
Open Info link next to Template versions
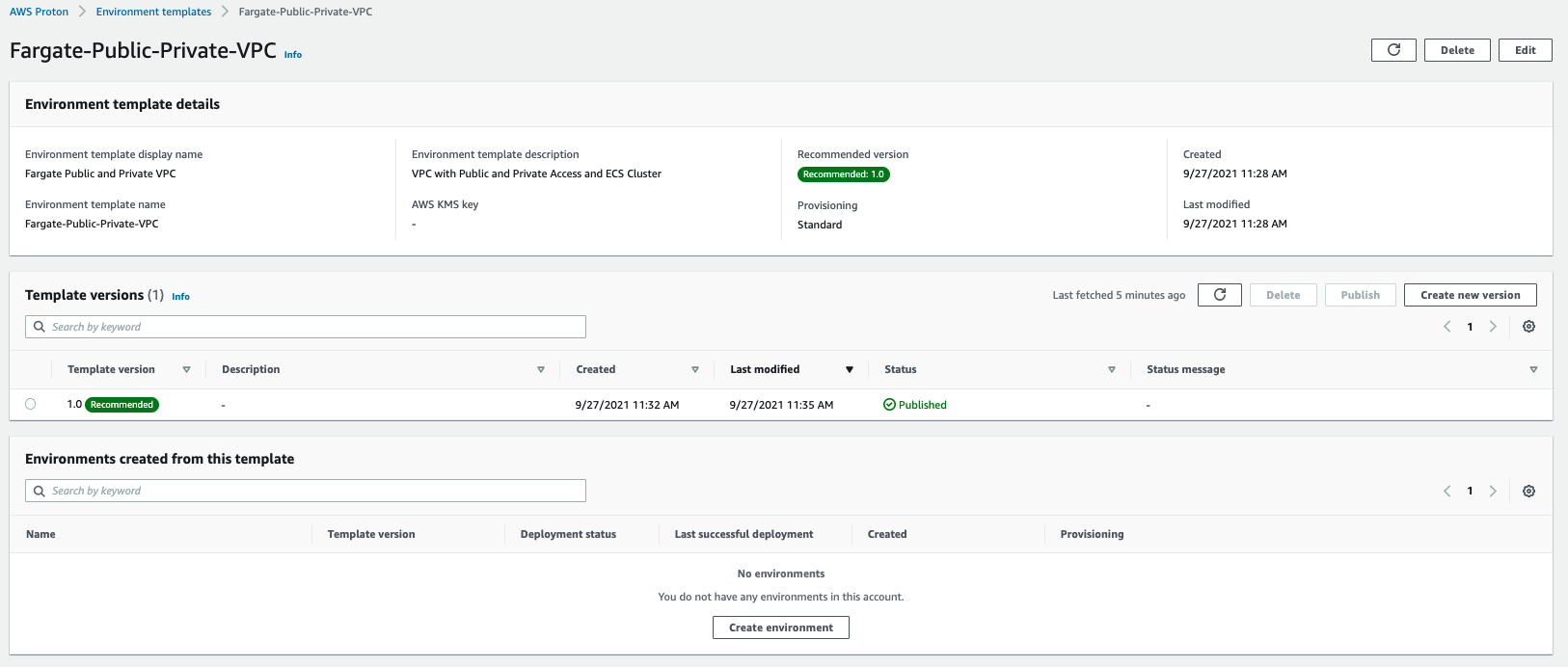180,297
